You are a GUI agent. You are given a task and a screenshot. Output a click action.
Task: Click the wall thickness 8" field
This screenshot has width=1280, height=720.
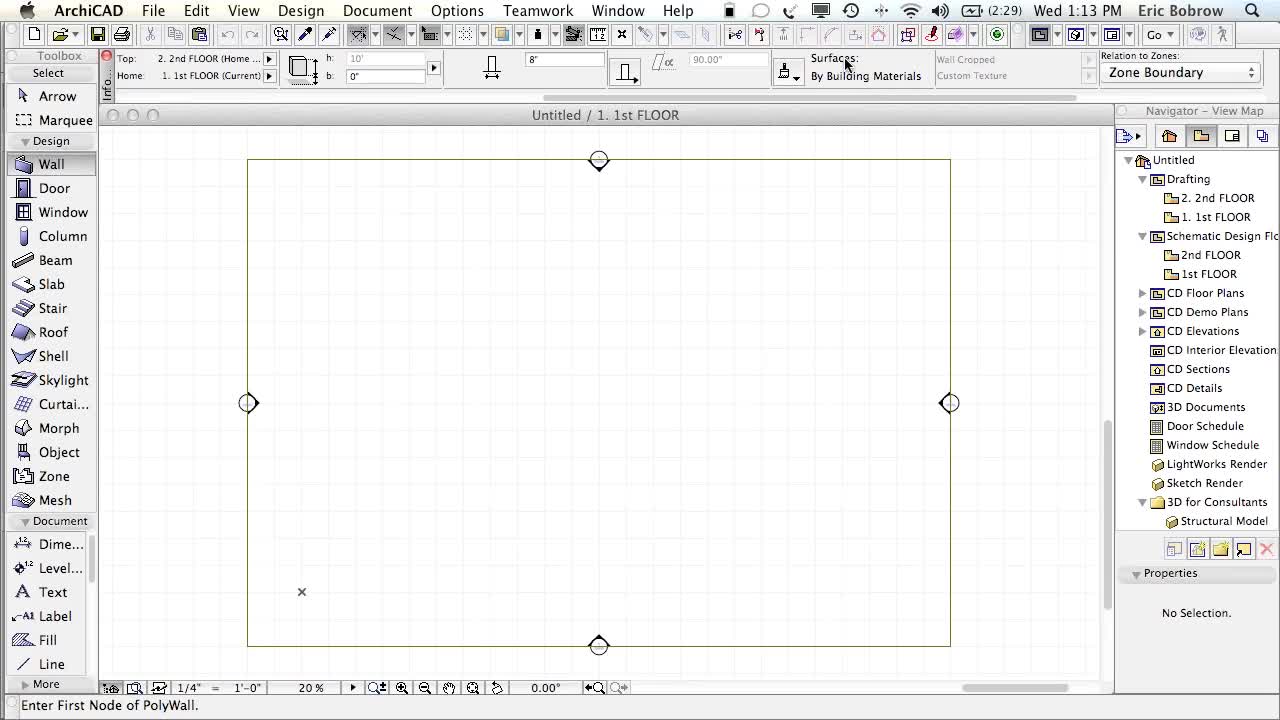pos(565,60)
